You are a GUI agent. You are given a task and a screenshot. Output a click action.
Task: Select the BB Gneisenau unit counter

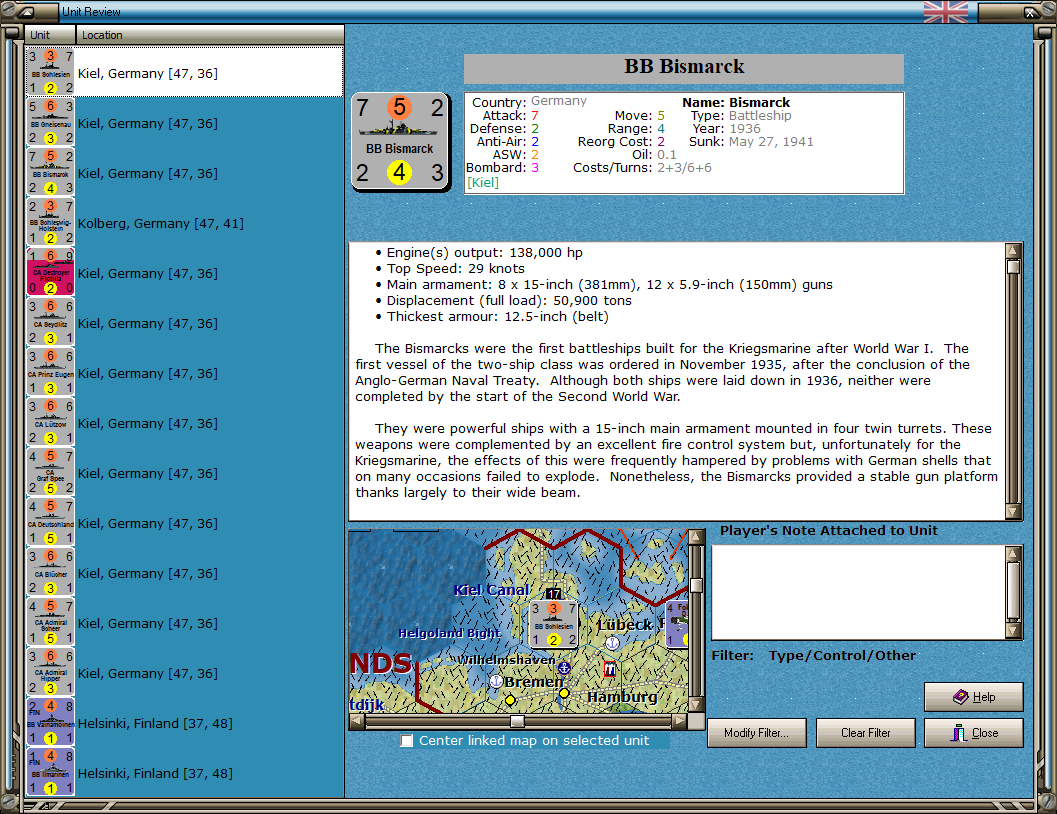click(x=50, y=122)
